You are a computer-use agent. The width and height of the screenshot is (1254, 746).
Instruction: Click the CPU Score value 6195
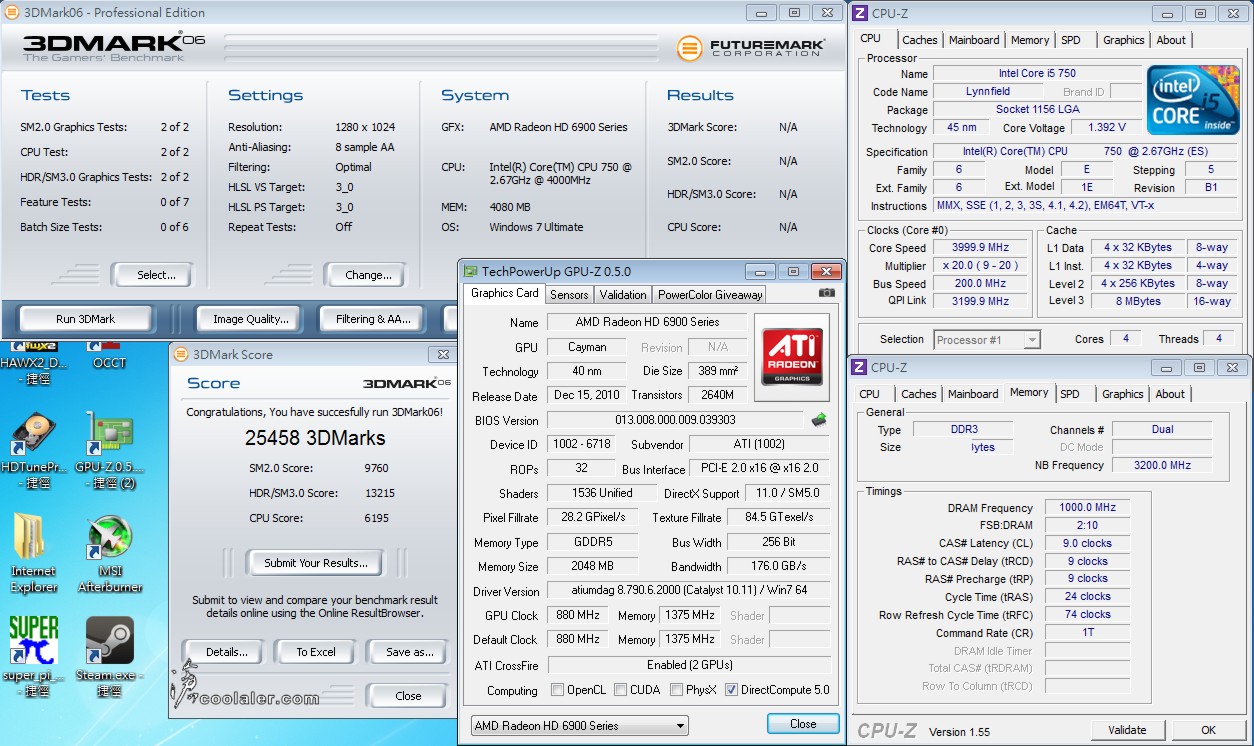coord(376,518)
